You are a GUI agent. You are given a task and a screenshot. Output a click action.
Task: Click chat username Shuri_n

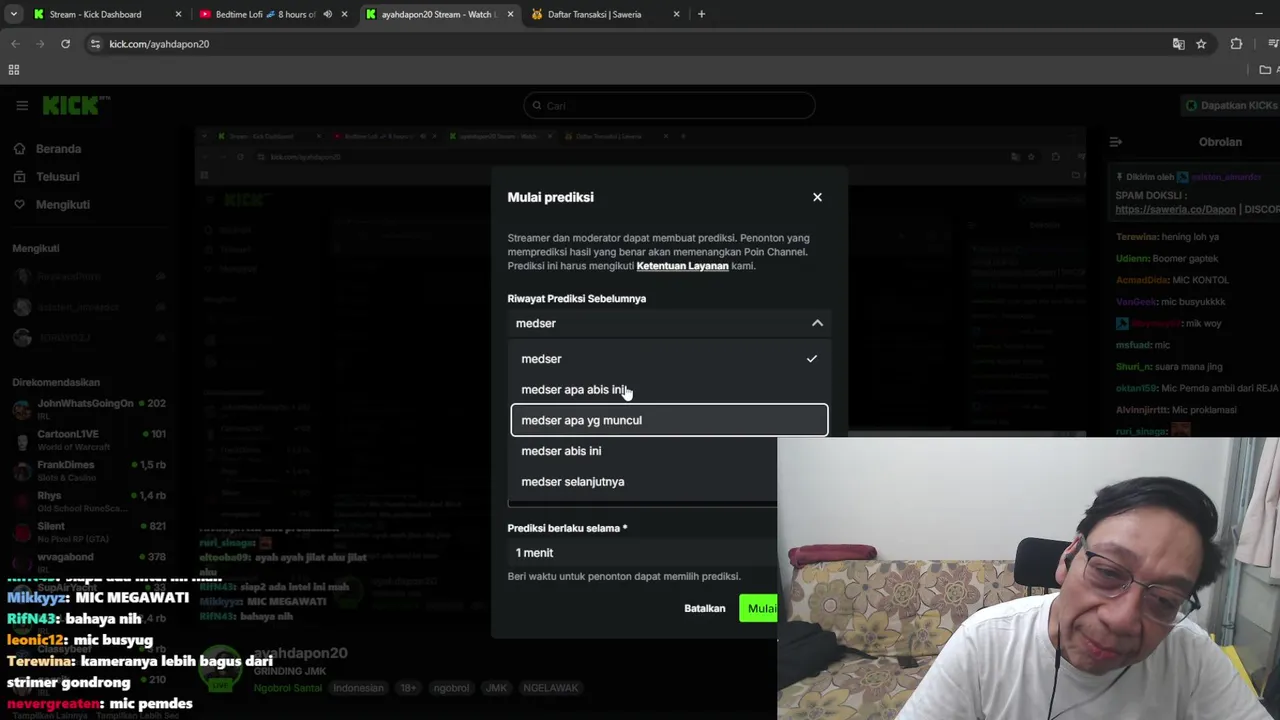click(1134, 367)
